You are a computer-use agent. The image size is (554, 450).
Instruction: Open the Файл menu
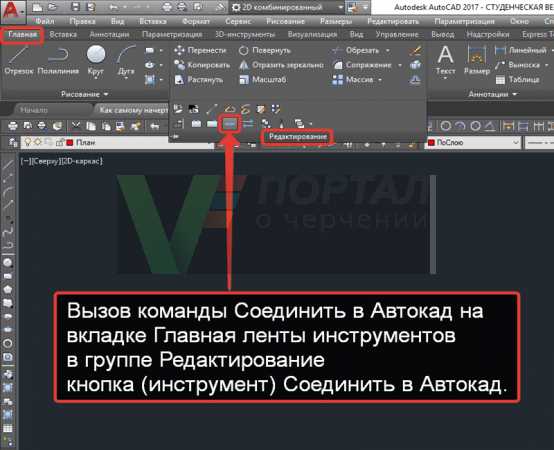[x=45, y=21]
